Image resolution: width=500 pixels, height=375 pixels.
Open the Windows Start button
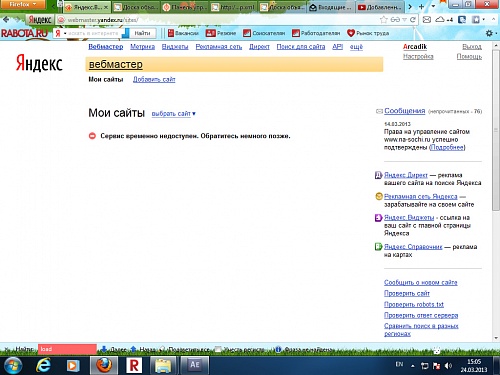point(13,366)
